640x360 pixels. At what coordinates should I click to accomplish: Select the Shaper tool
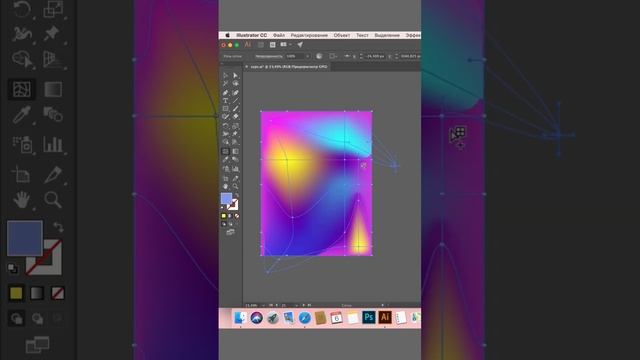225,117
